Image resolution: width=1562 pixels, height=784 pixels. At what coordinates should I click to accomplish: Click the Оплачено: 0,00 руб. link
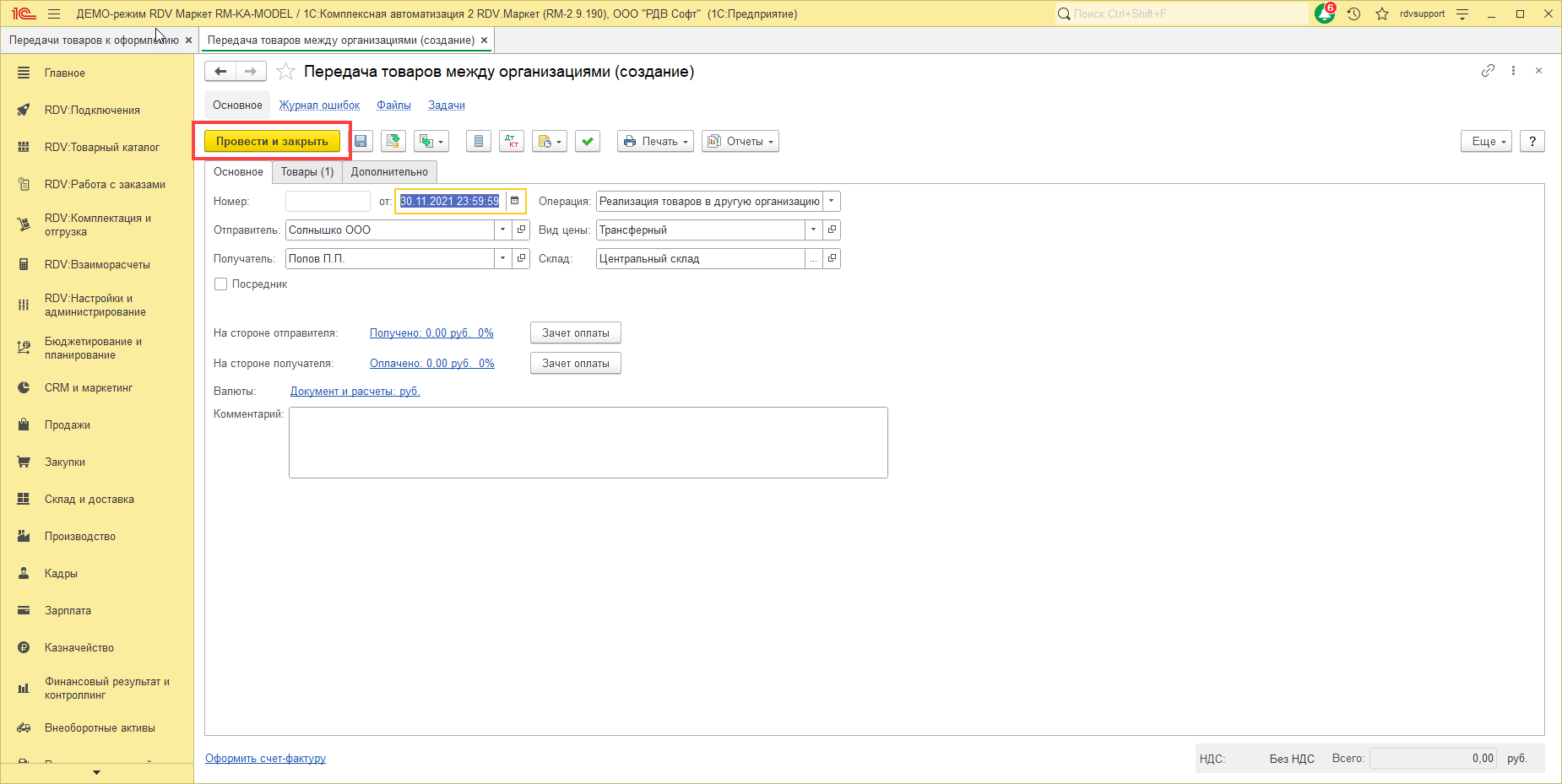(x=432, y=364)
